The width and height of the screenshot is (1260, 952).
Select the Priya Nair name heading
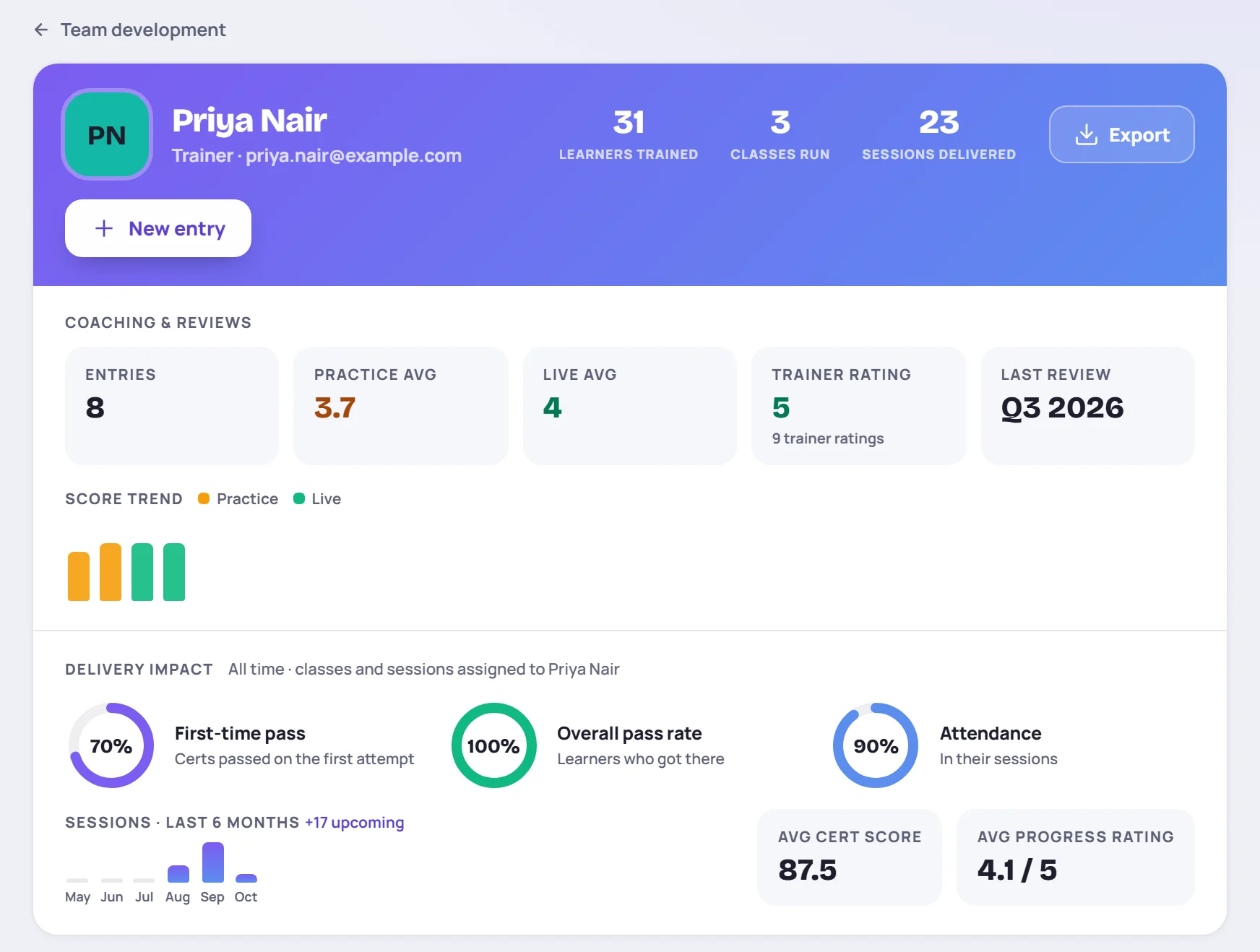pos(249,120)
